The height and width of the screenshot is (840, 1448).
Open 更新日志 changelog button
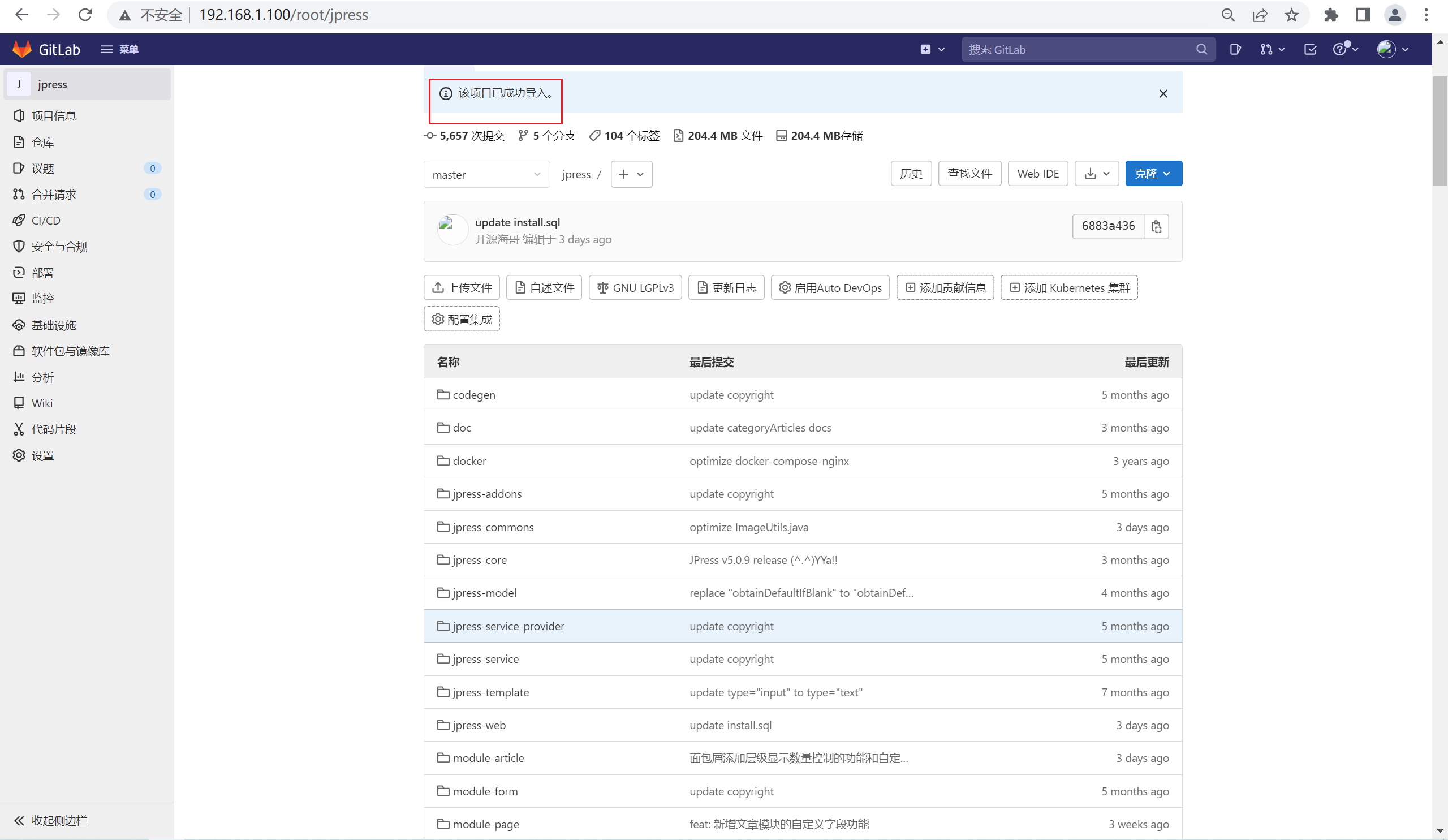[726, 287]
